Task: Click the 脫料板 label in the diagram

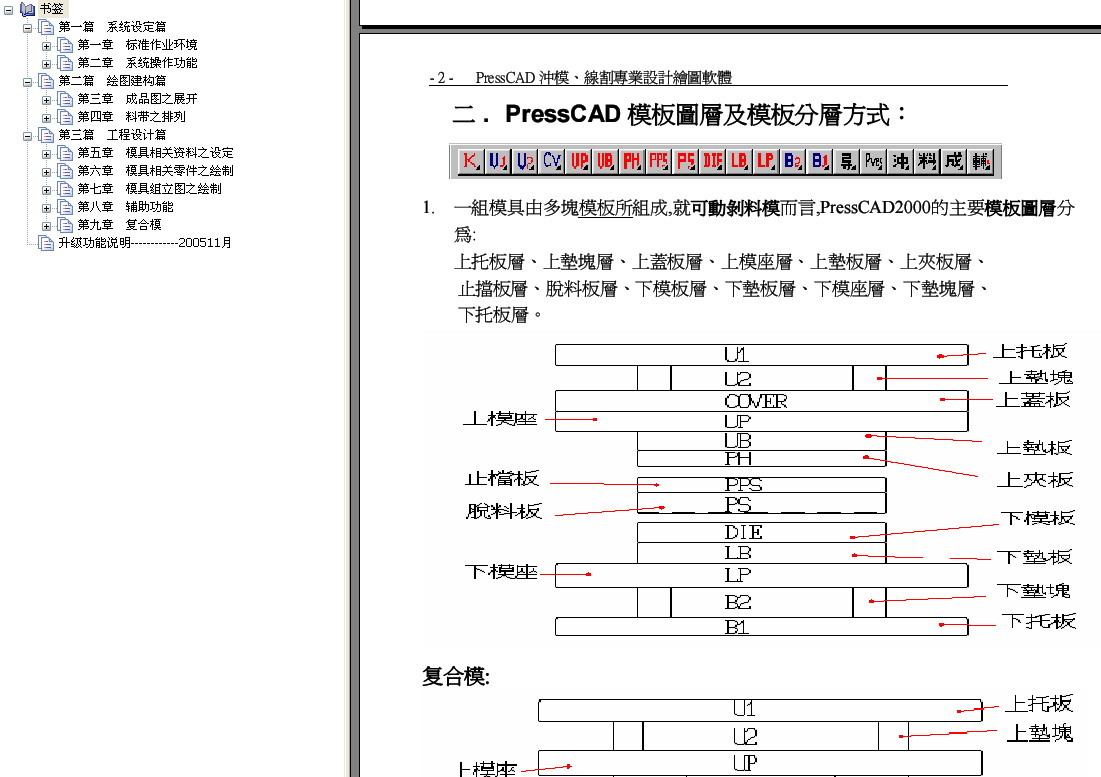Action: click(503, 512)
